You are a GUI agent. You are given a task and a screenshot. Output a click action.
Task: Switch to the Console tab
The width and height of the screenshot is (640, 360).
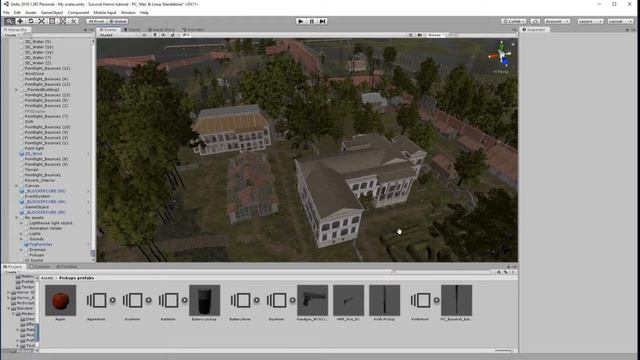(40, 267)
